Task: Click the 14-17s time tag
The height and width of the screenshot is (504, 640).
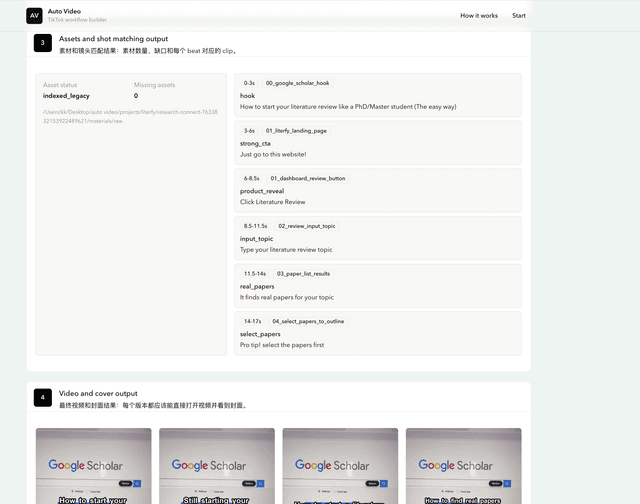Action: pyautogui.click(x=252, y=322)
